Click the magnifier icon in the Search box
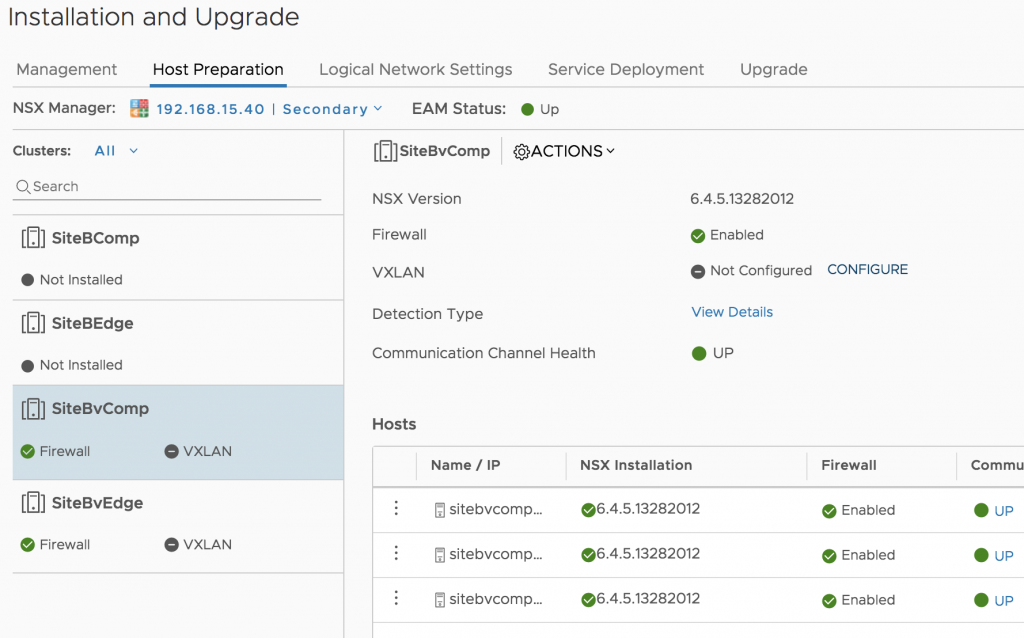Screen dimensions: 1024x638 coord(23,187)
